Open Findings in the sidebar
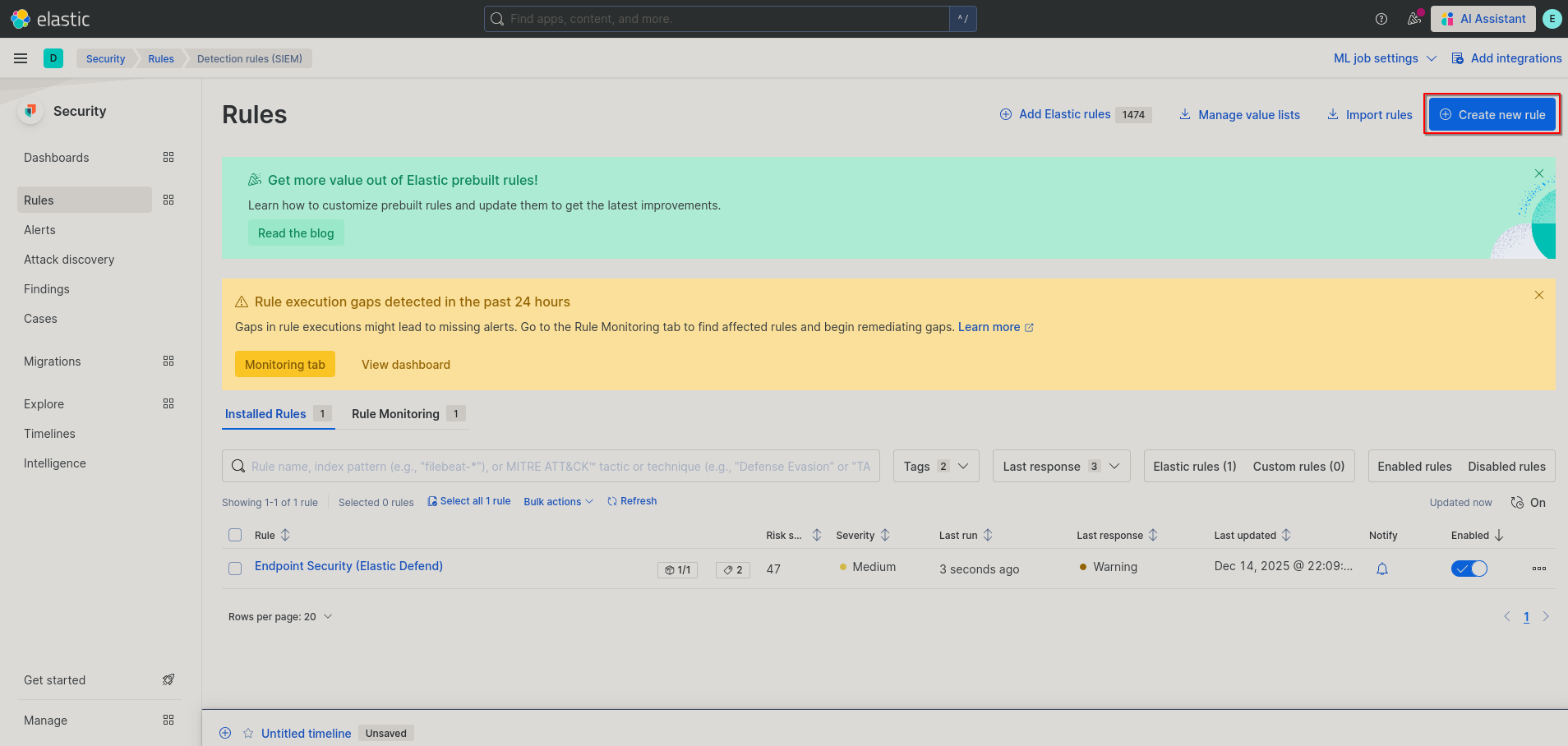Viewport: 1568px width, 746px height. pyautogui.click(x=47, y=288)
